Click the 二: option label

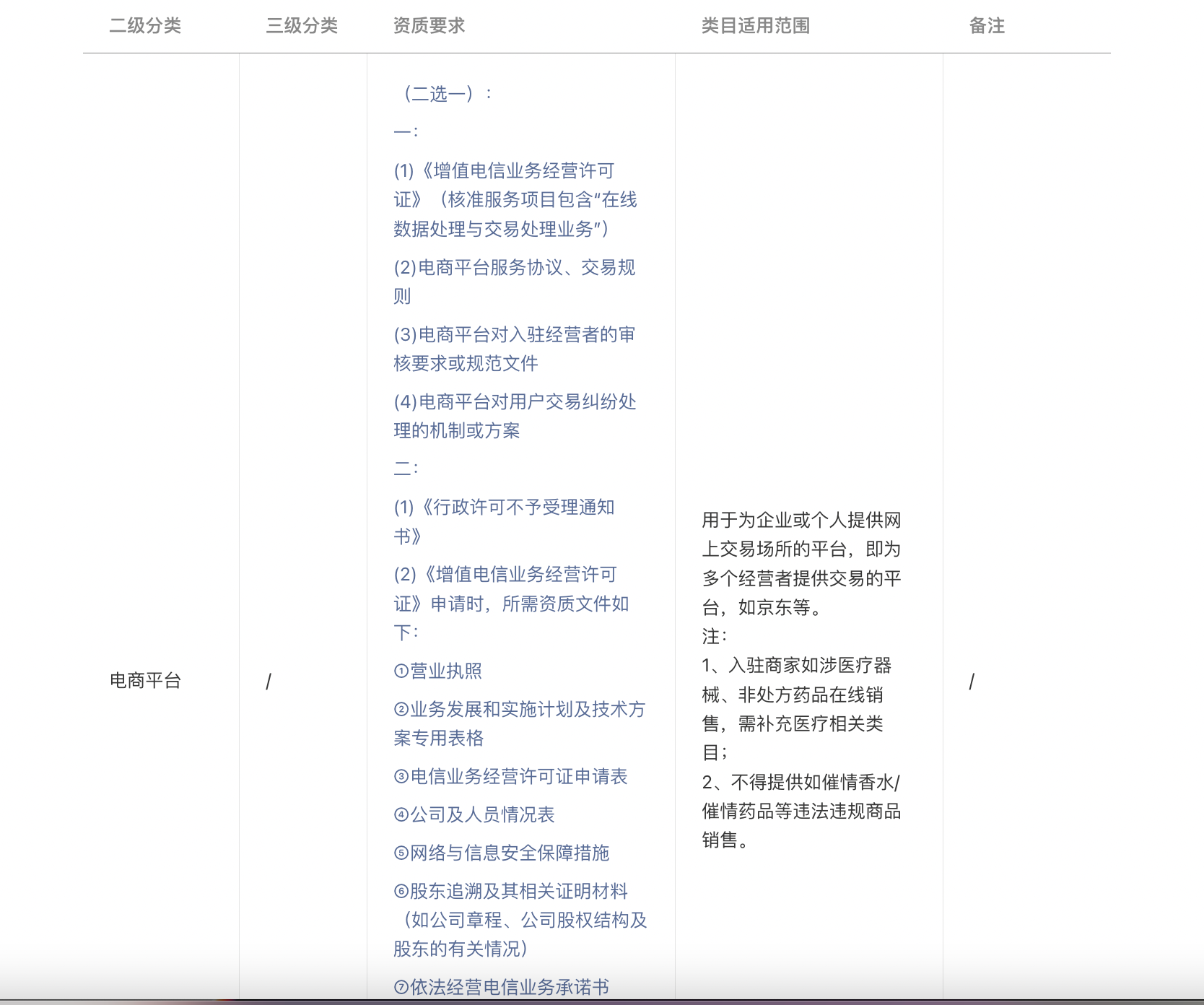(406, 469)
